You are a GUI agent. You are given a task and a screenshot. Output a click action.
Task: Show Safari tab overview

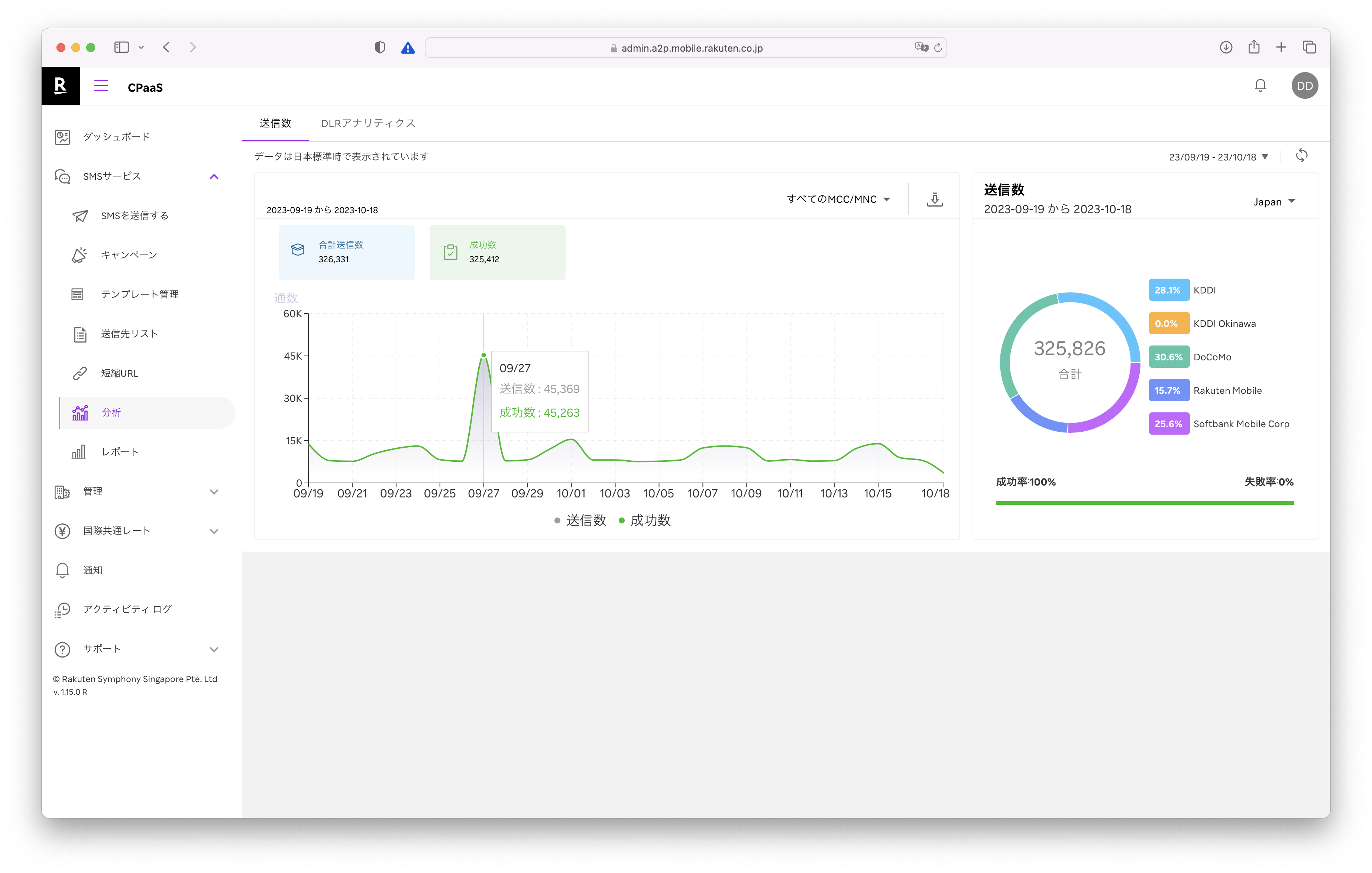[x=1309, y=47]
